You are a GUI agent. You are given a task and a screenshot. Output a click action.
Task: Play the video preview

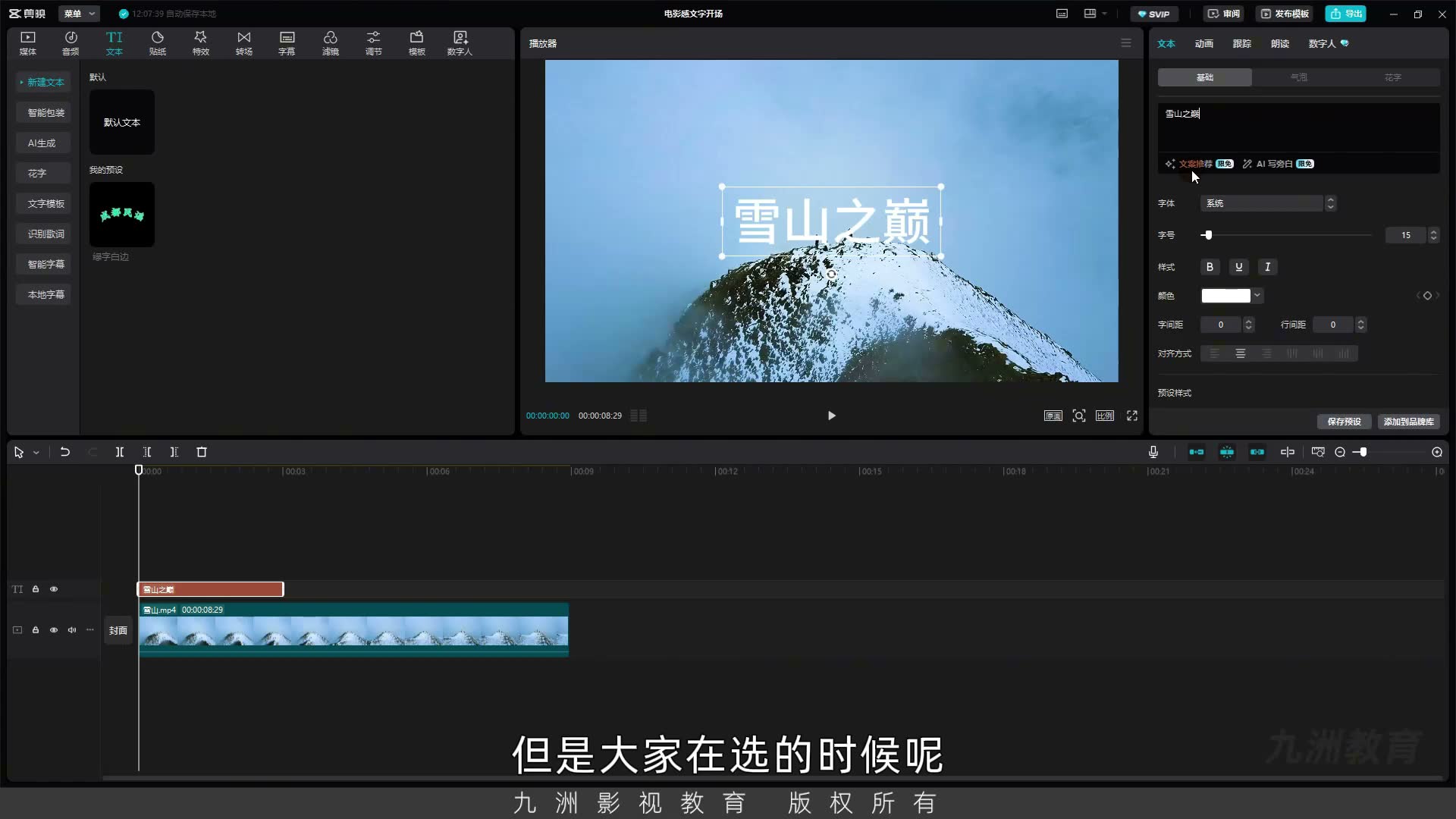(832, 416)
